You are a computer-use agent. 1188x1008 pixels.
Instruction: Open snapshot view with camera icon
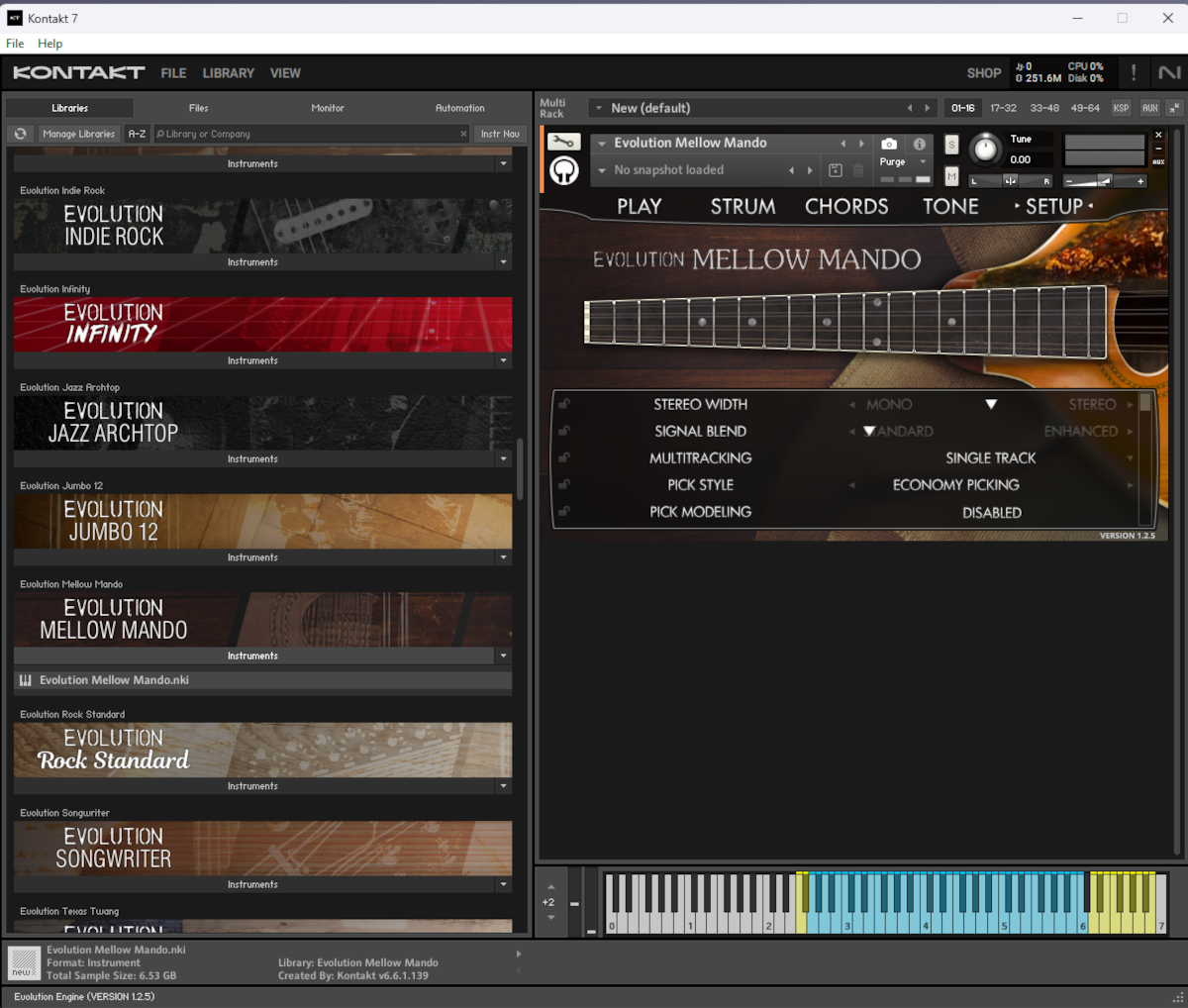coord(889,144)
